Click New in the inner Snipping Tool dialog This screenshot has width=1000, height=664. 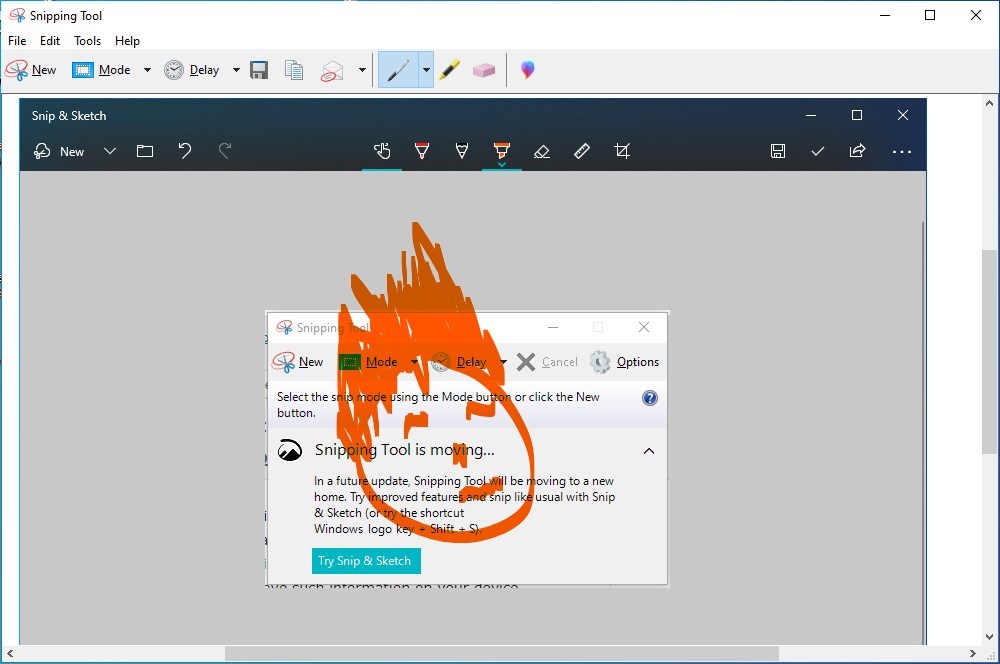point(298,362)
